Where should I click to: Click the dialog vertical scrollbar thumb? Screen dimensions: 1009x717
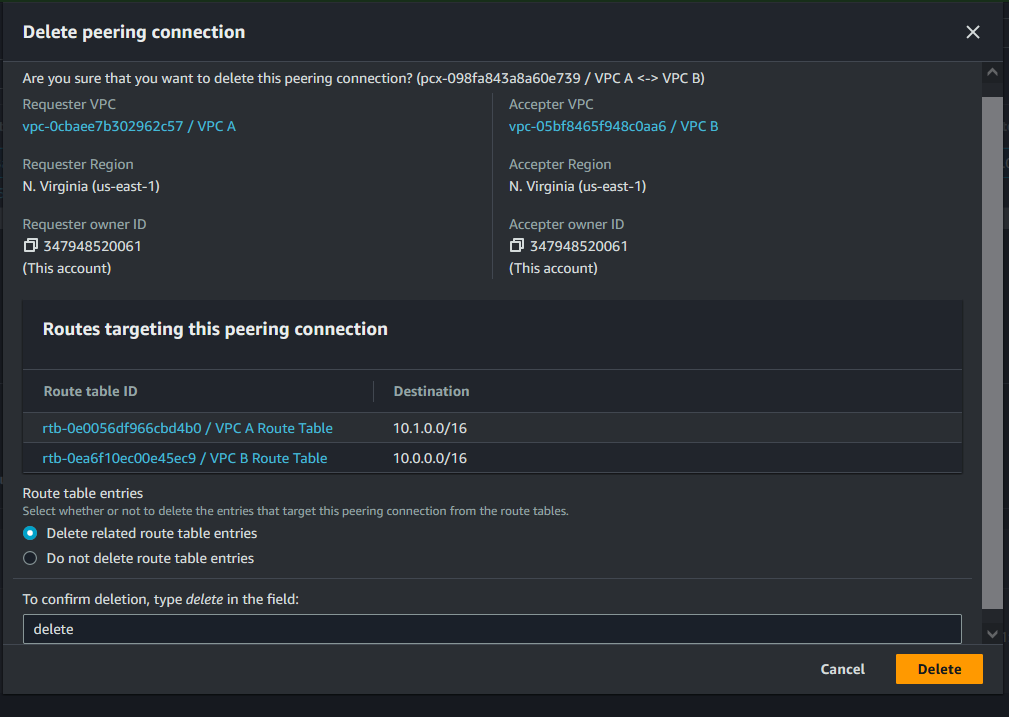click(x=991, y=350)
